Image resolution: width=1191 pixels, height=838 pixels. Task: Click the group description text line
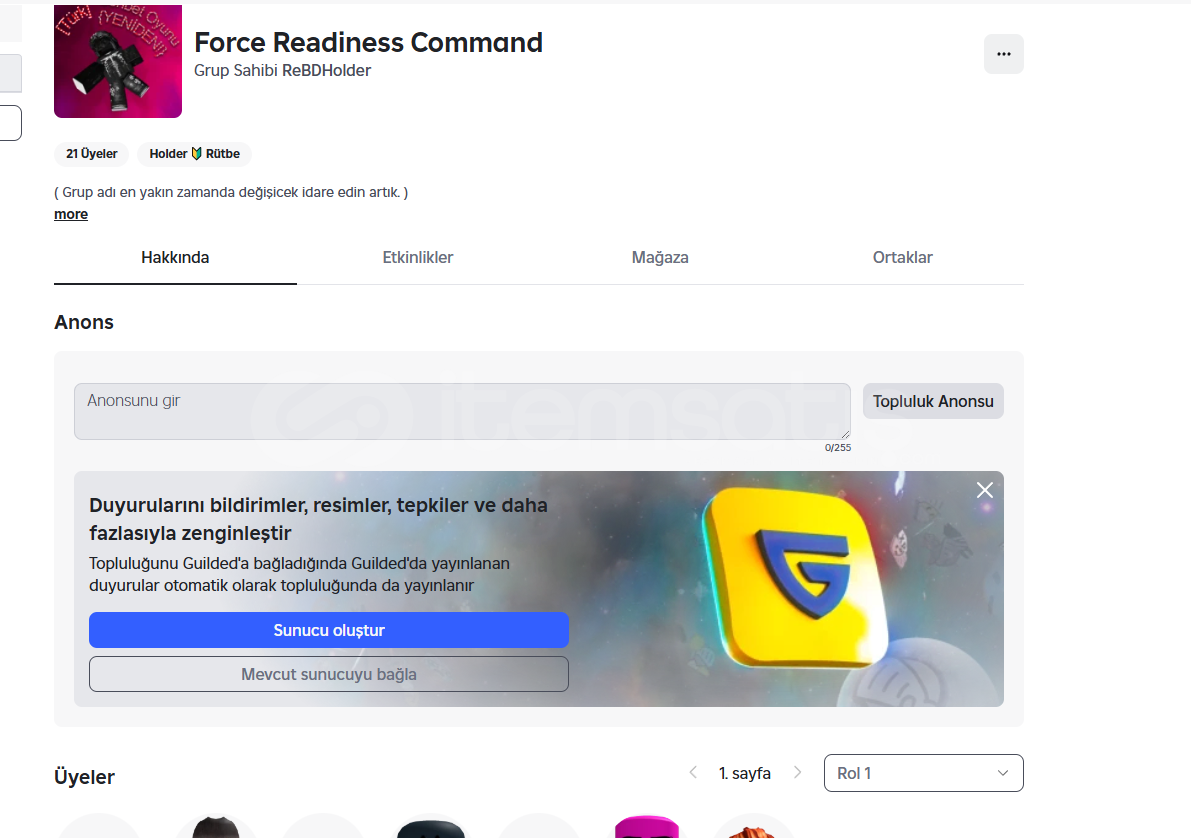coord(231,192)
